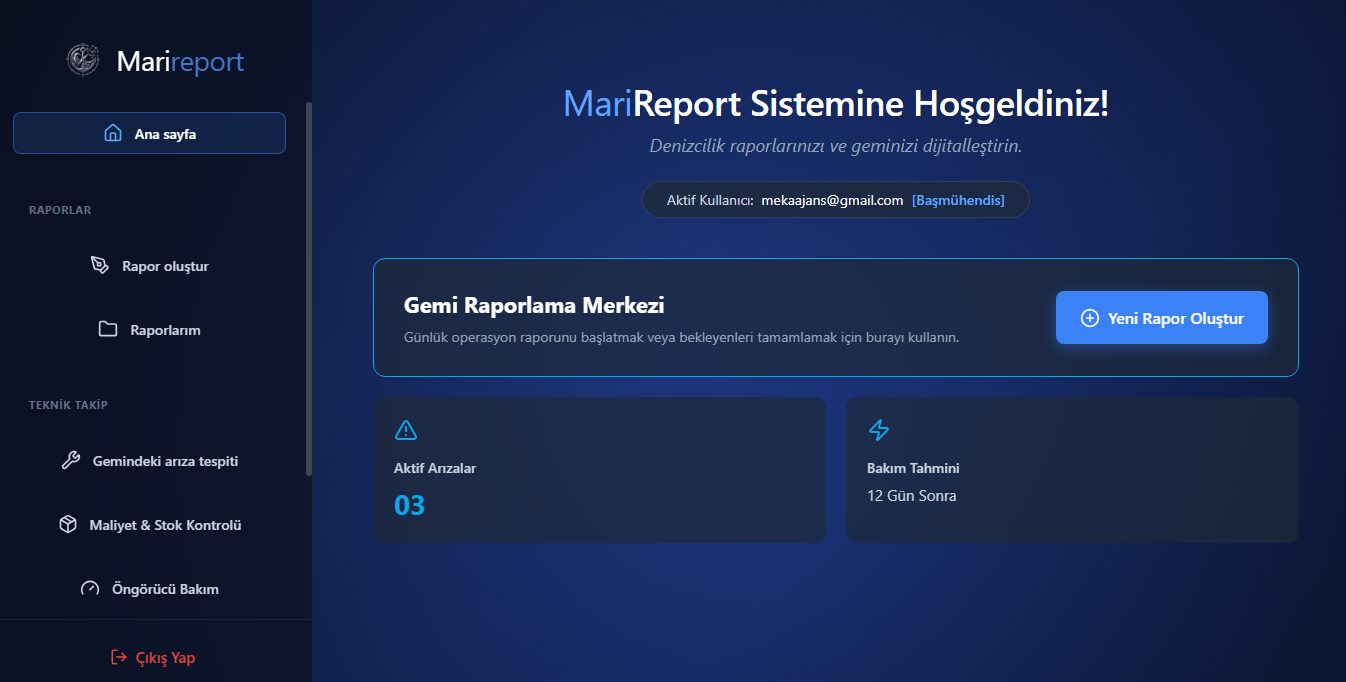Click the pen icon beside Rapor oluştur

(100, 266)
